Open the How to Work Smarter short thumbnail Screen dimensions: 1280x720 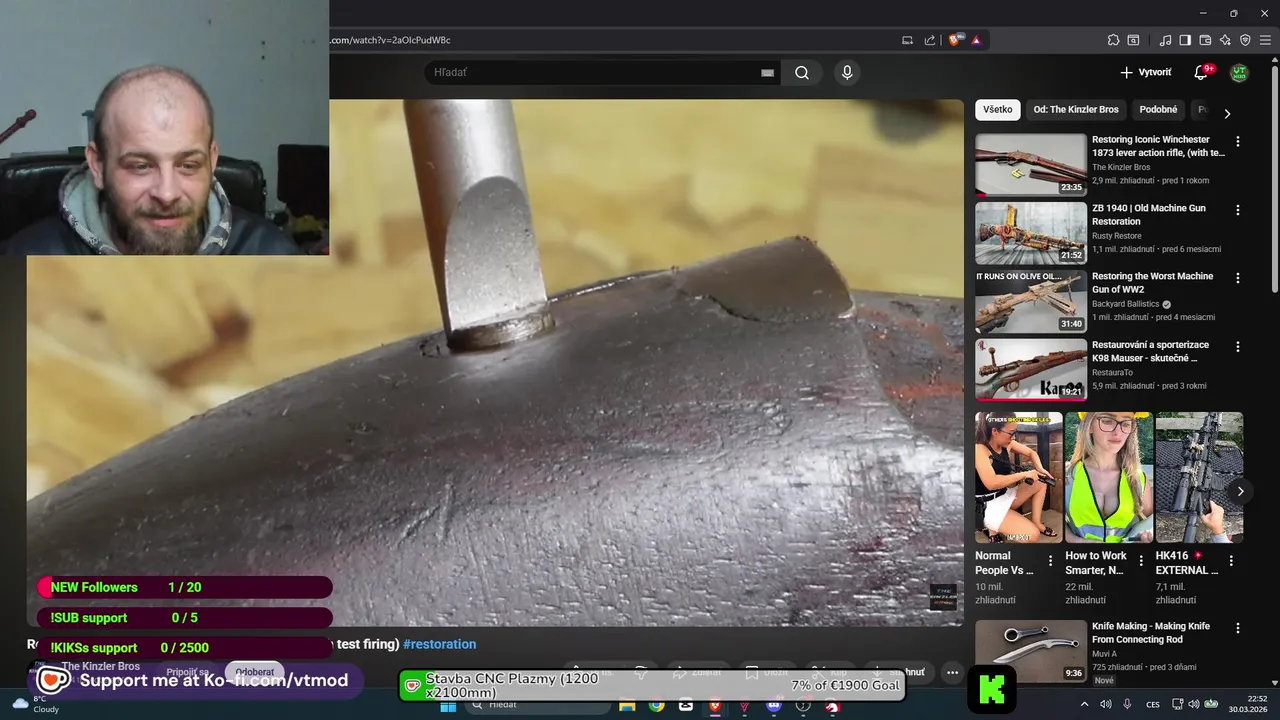click(x=1109, y=477)
